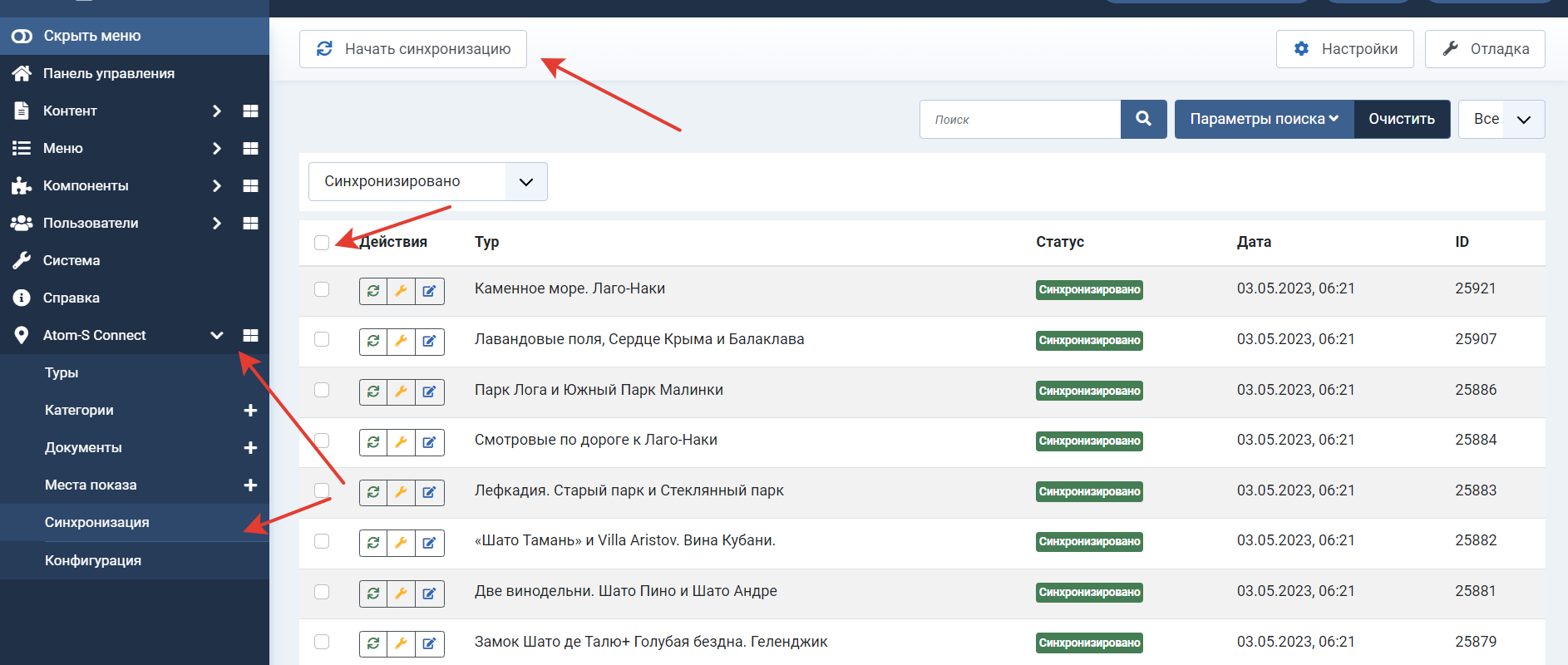Sort table by Дата column header
The width and height of the screenshot is (1568, 665).
(x=1254, y=242)
